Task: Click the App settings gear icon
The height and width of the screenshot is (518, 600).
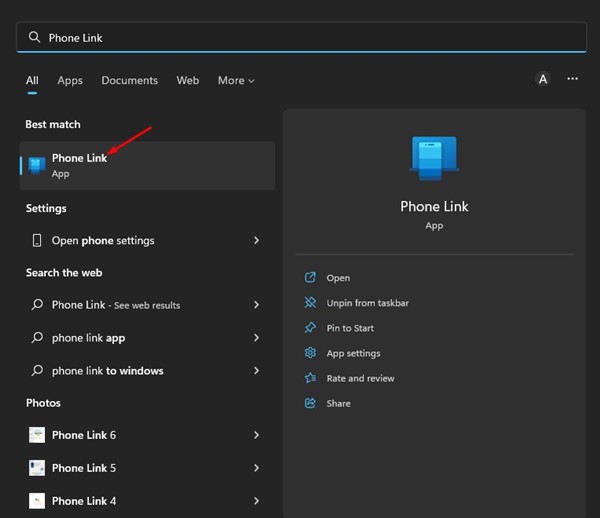Action: tap(310, 353)
